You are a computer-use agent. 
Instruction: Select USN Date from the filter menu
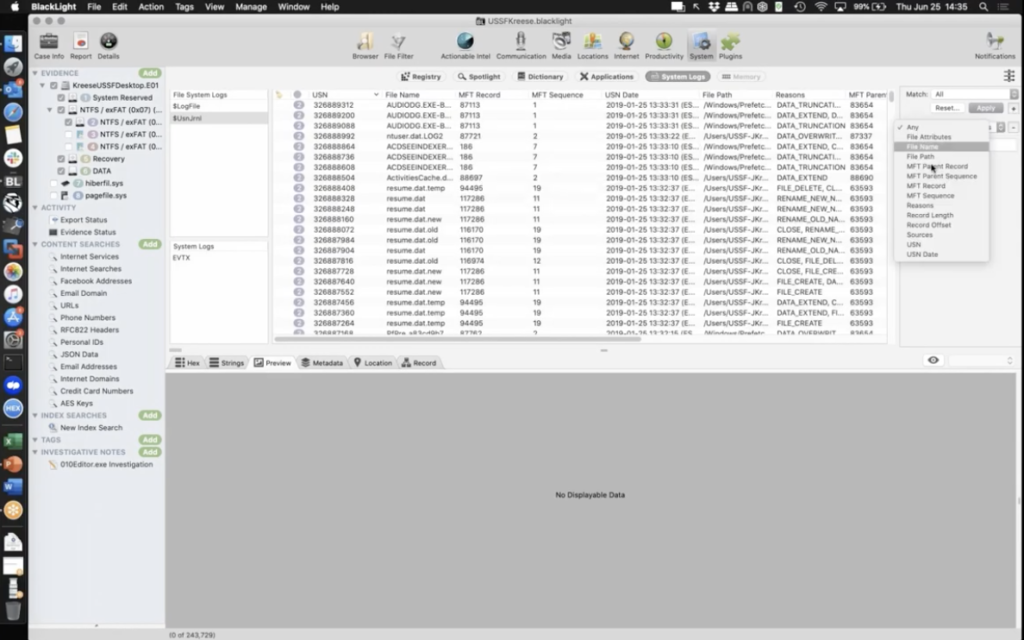(941, 255)
